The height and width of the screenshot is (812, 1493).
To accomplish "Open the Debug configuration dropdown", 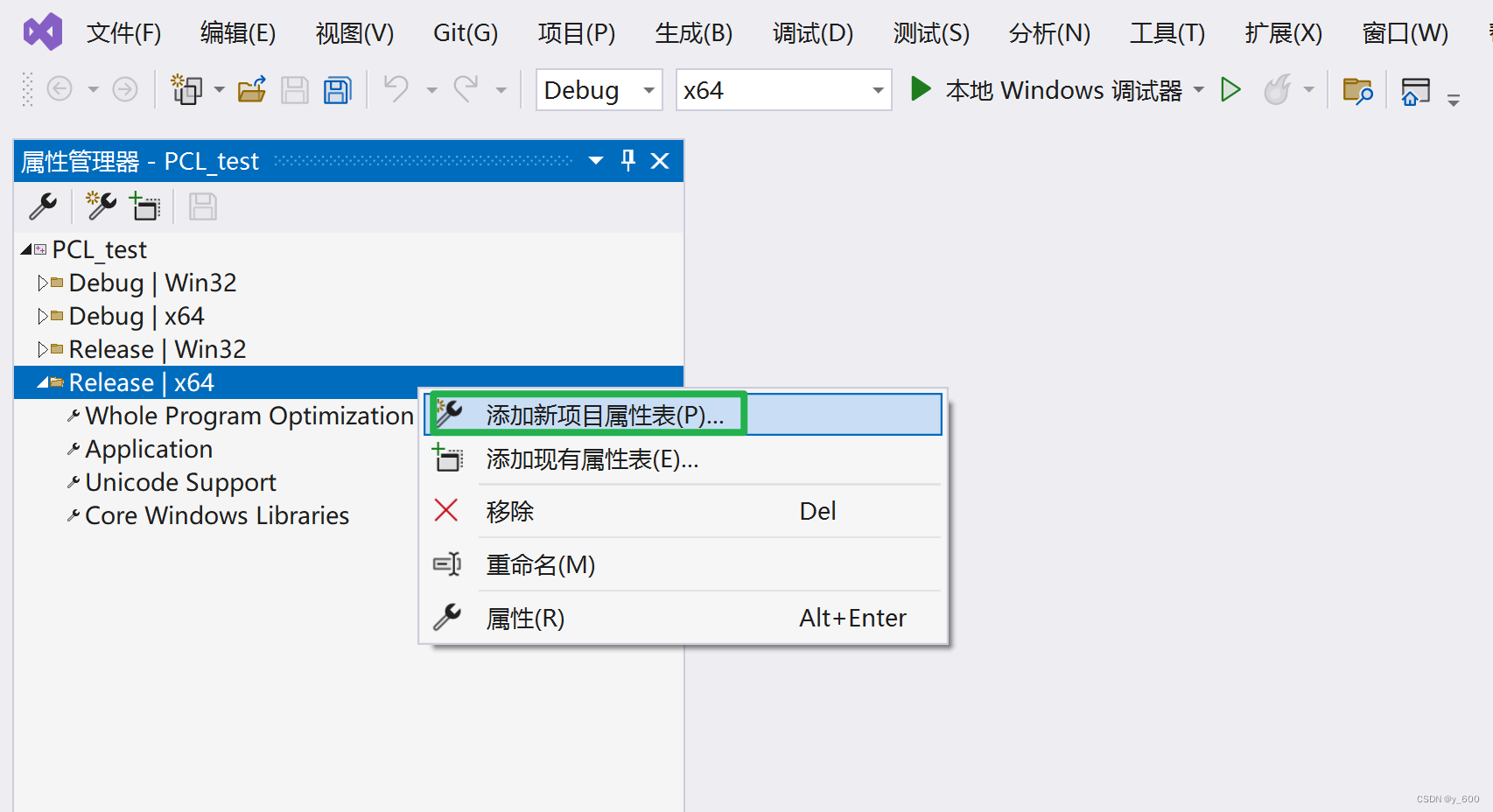I will click(648, 89).
